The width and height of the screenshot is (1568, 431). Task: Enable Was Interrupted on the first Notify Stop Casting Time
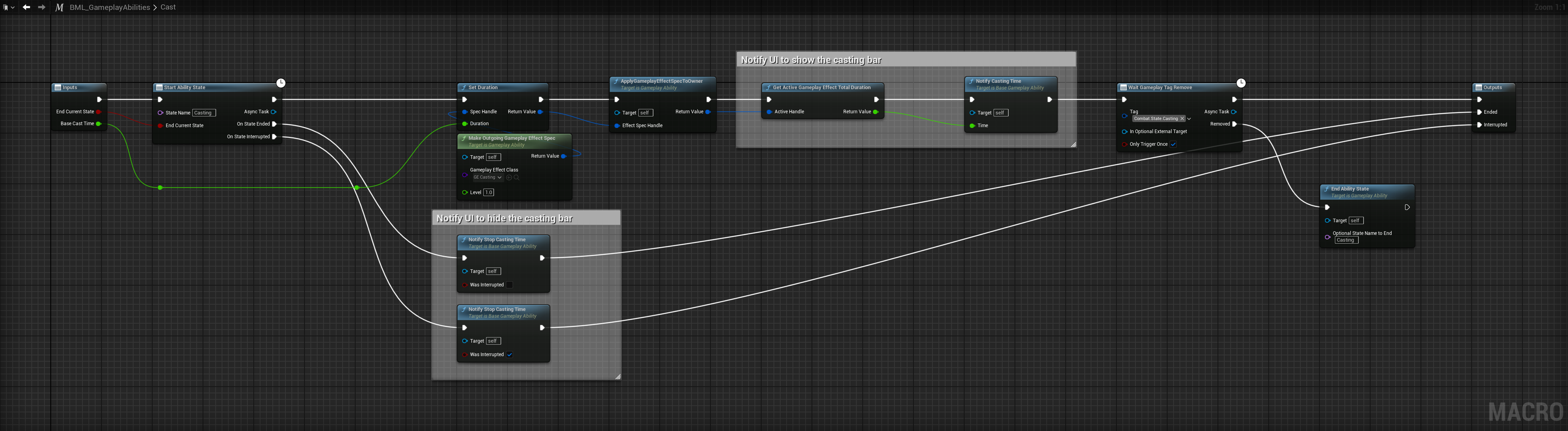pyautogui.click(x=509, y=284)
